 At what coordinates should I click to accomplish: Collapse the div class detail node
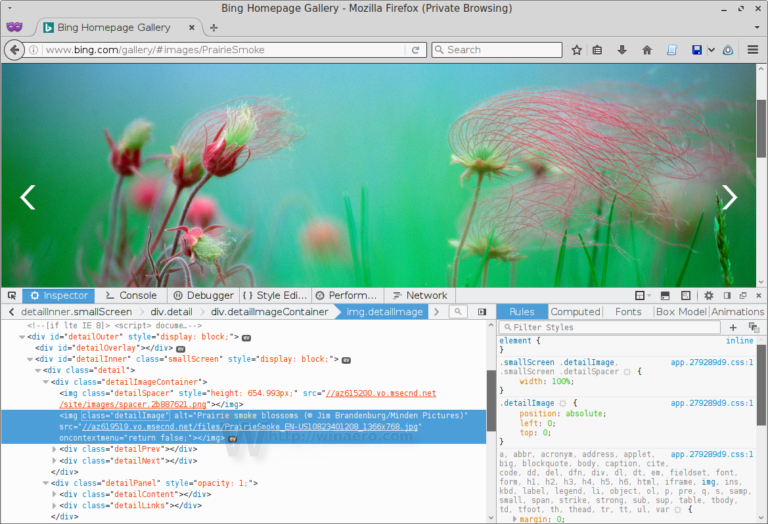pos(38,371)
